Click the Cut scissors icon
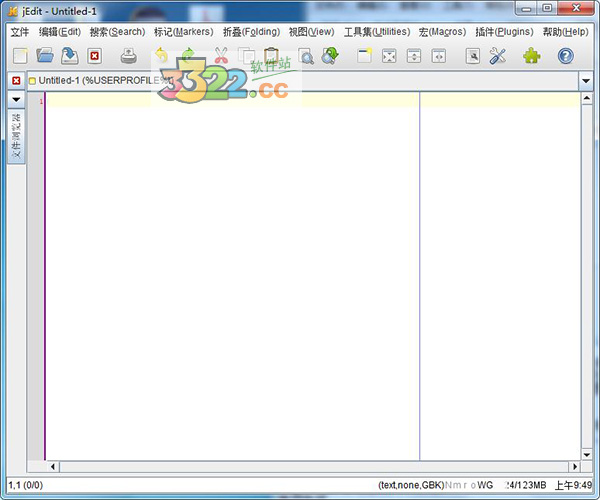Screen dimensions: 600x500 click(221, 57)
